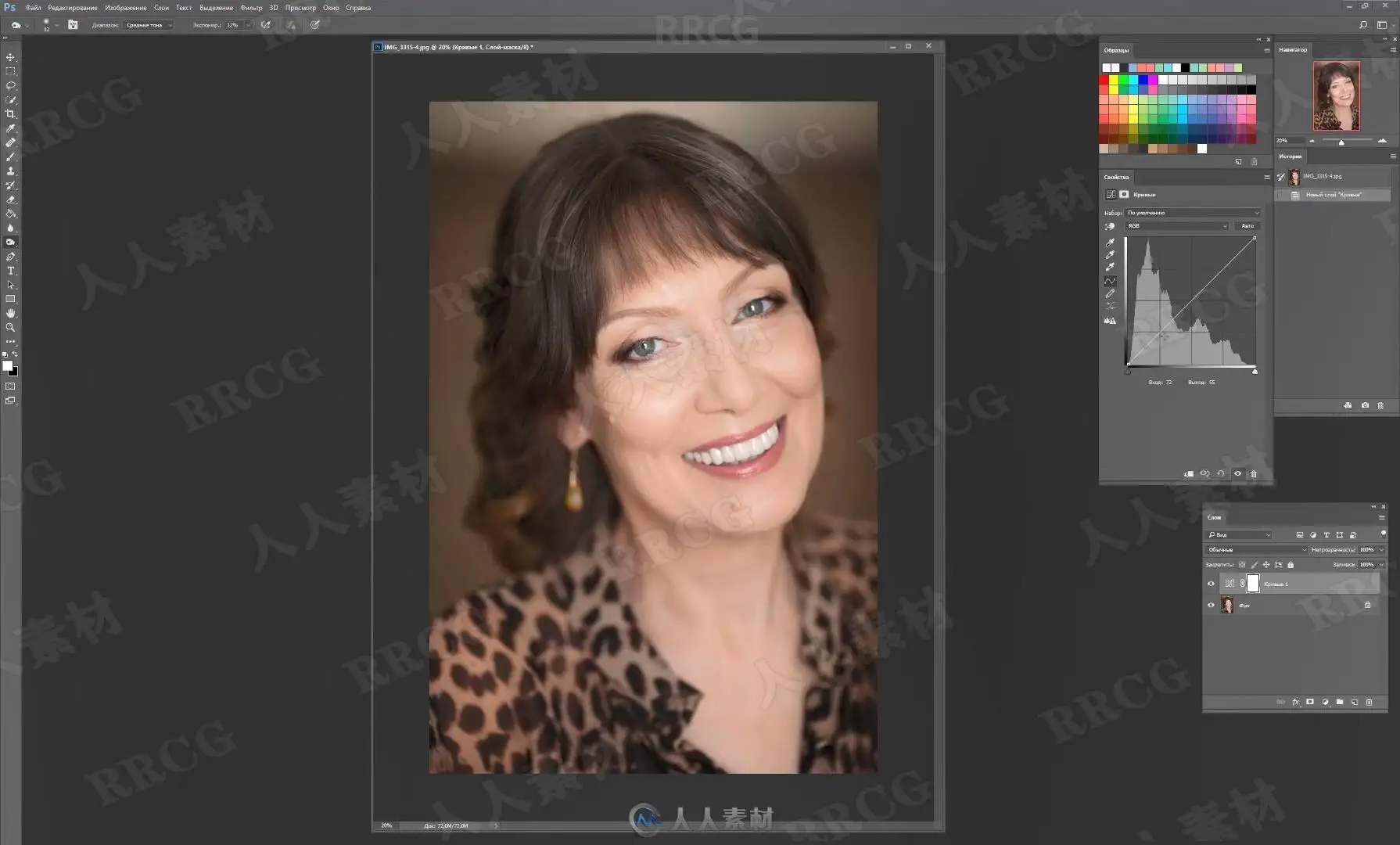Select the Lasso tool
1400x845 pixels.
(x=10, y=85)
